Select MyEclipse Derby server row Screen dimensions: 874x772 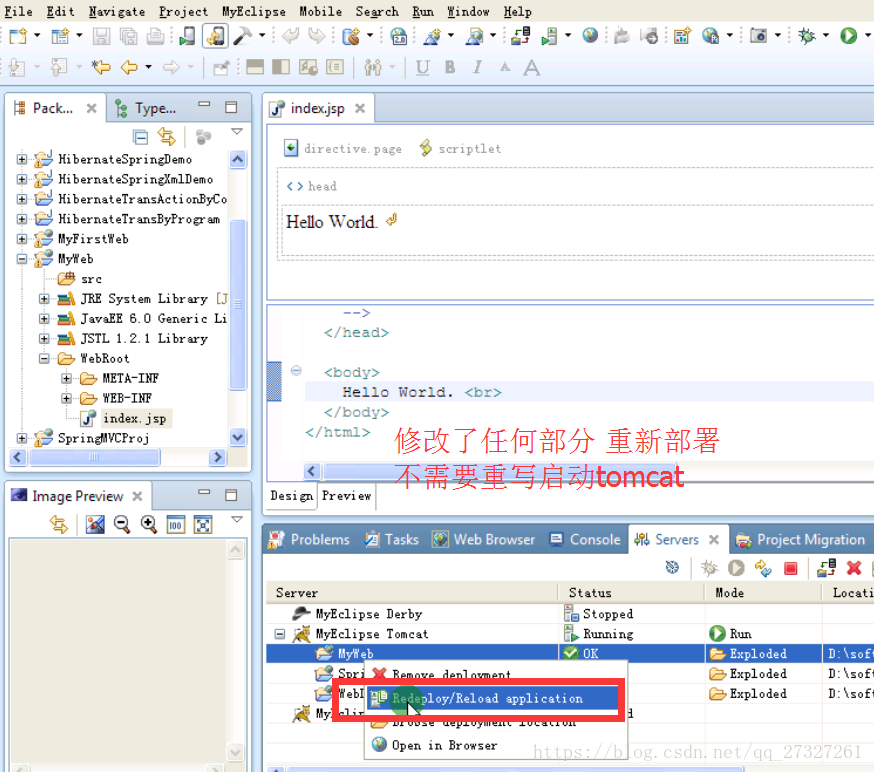click(x=368, y=614)
